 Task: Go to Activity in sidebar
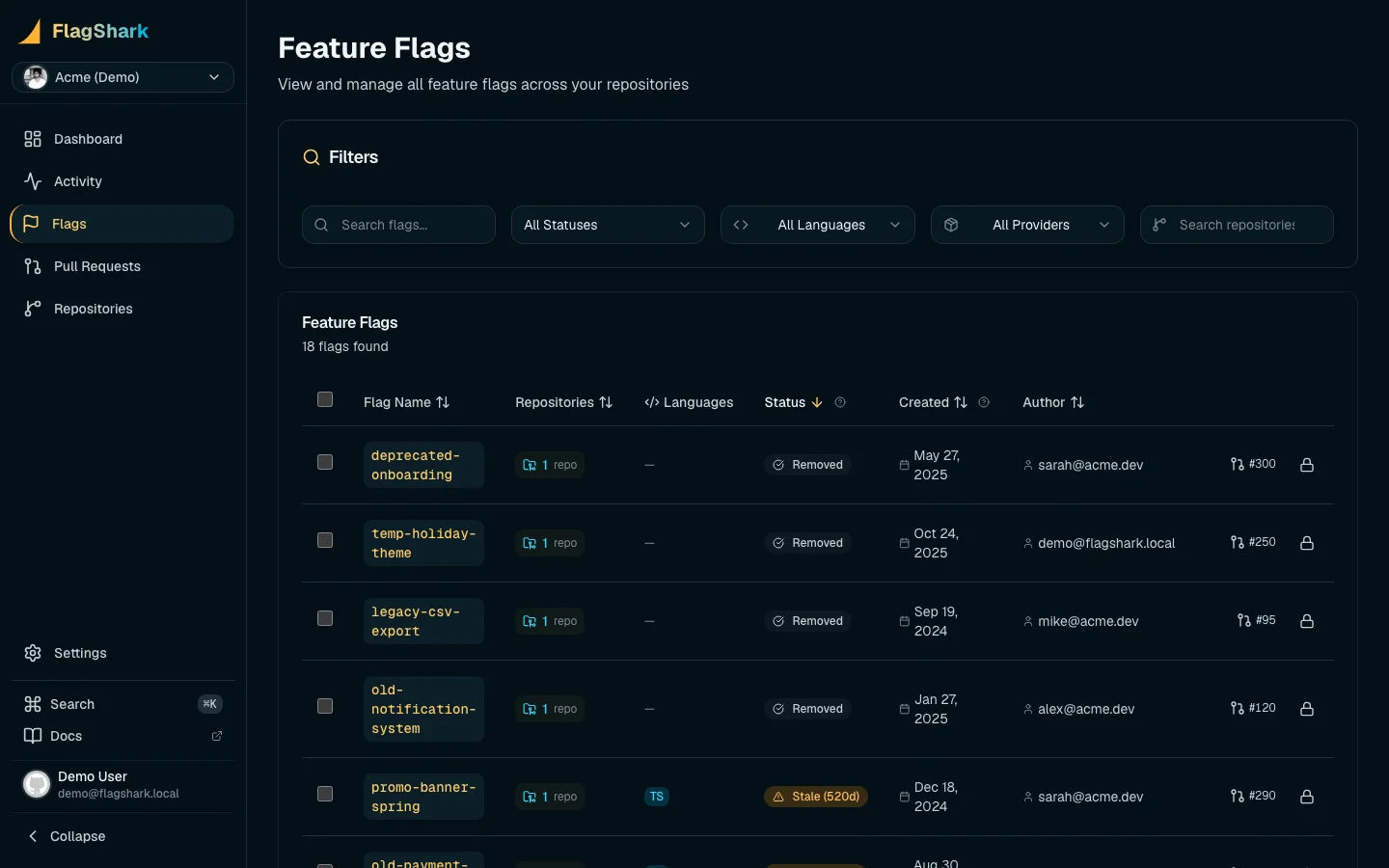pos(122,181)
